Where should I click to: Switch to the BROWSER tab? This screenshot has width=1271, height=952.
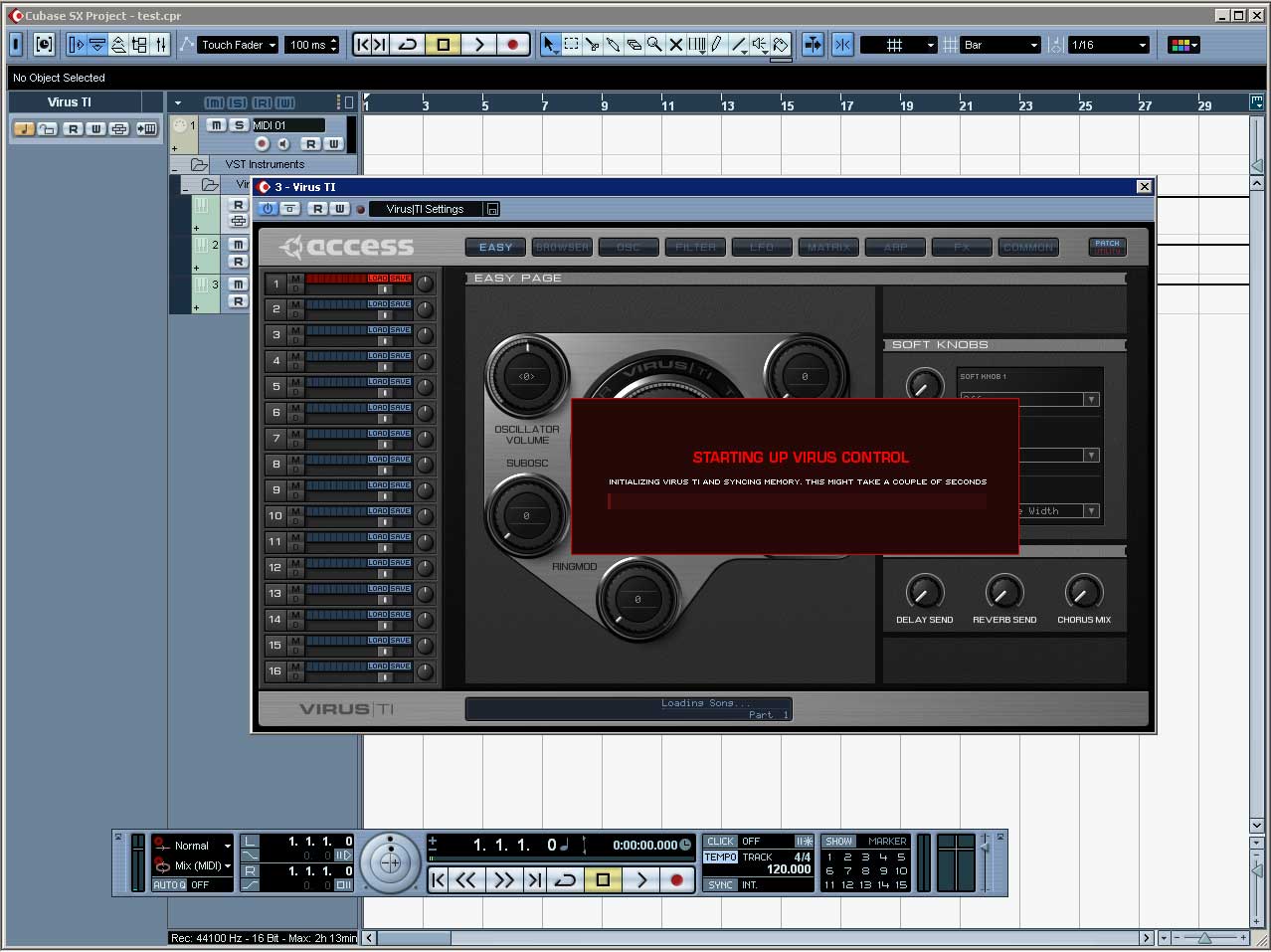[562, 247]
